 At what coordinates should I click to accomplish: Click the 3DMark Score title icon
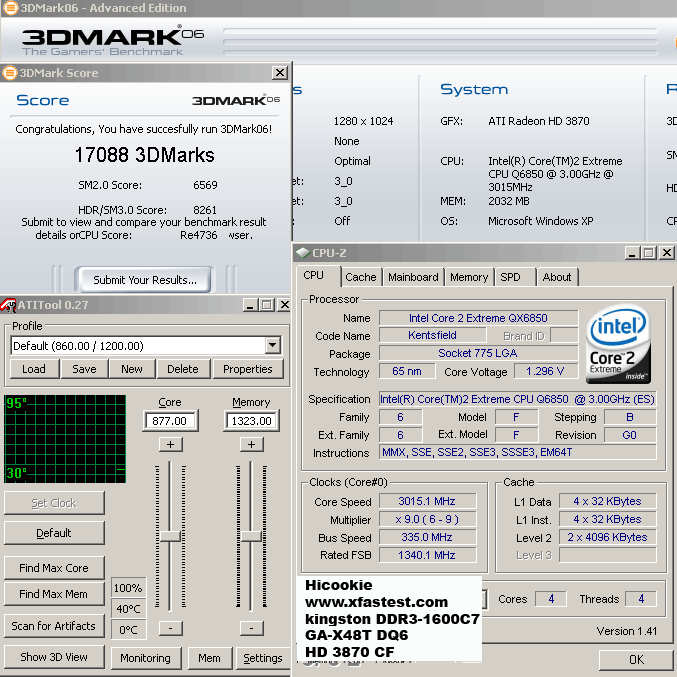[9, 73]
